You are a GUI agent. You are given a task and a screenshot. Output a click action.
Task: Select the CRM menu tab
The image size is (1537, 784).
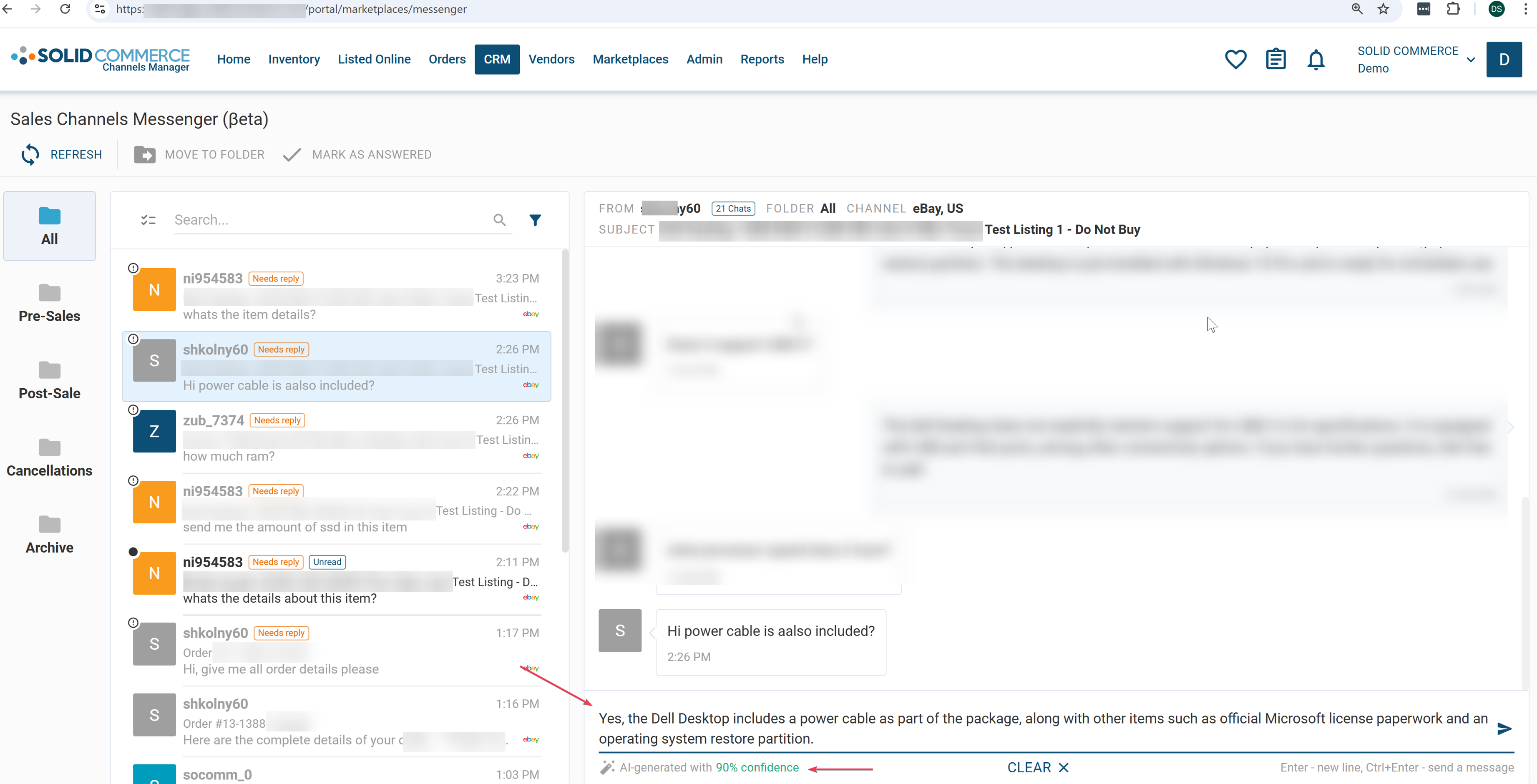(x=497, y=59)
